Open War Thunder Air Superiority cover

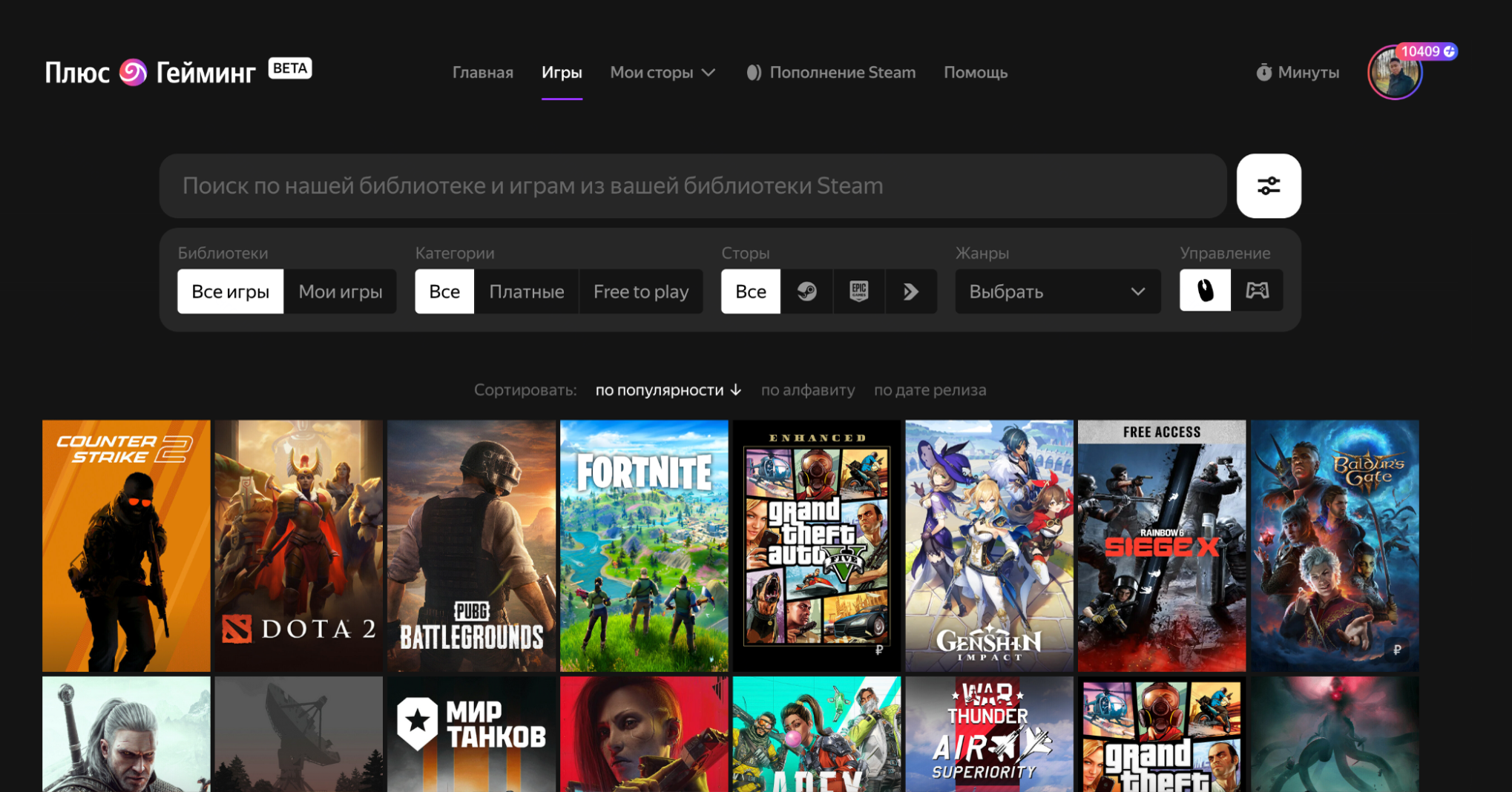(x=989, y=734)
